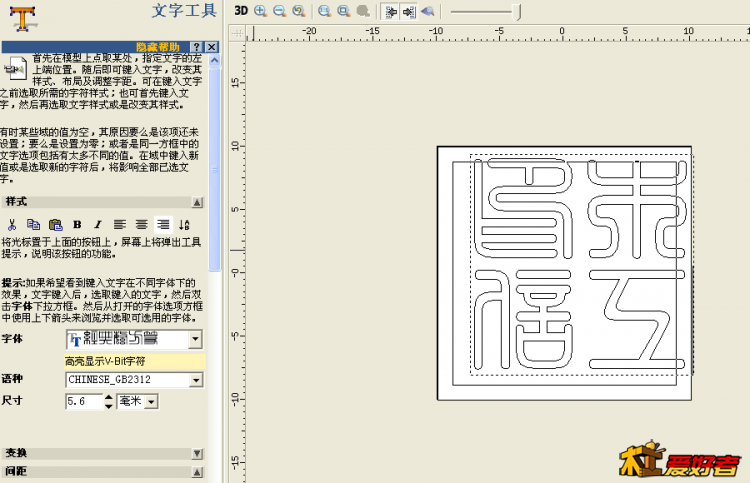Image resolution: width=750 pixels, height=483 pixels.
Task: Set zoom to 1:1 scale
Action: pyautogui.click(x=324, y=11)
